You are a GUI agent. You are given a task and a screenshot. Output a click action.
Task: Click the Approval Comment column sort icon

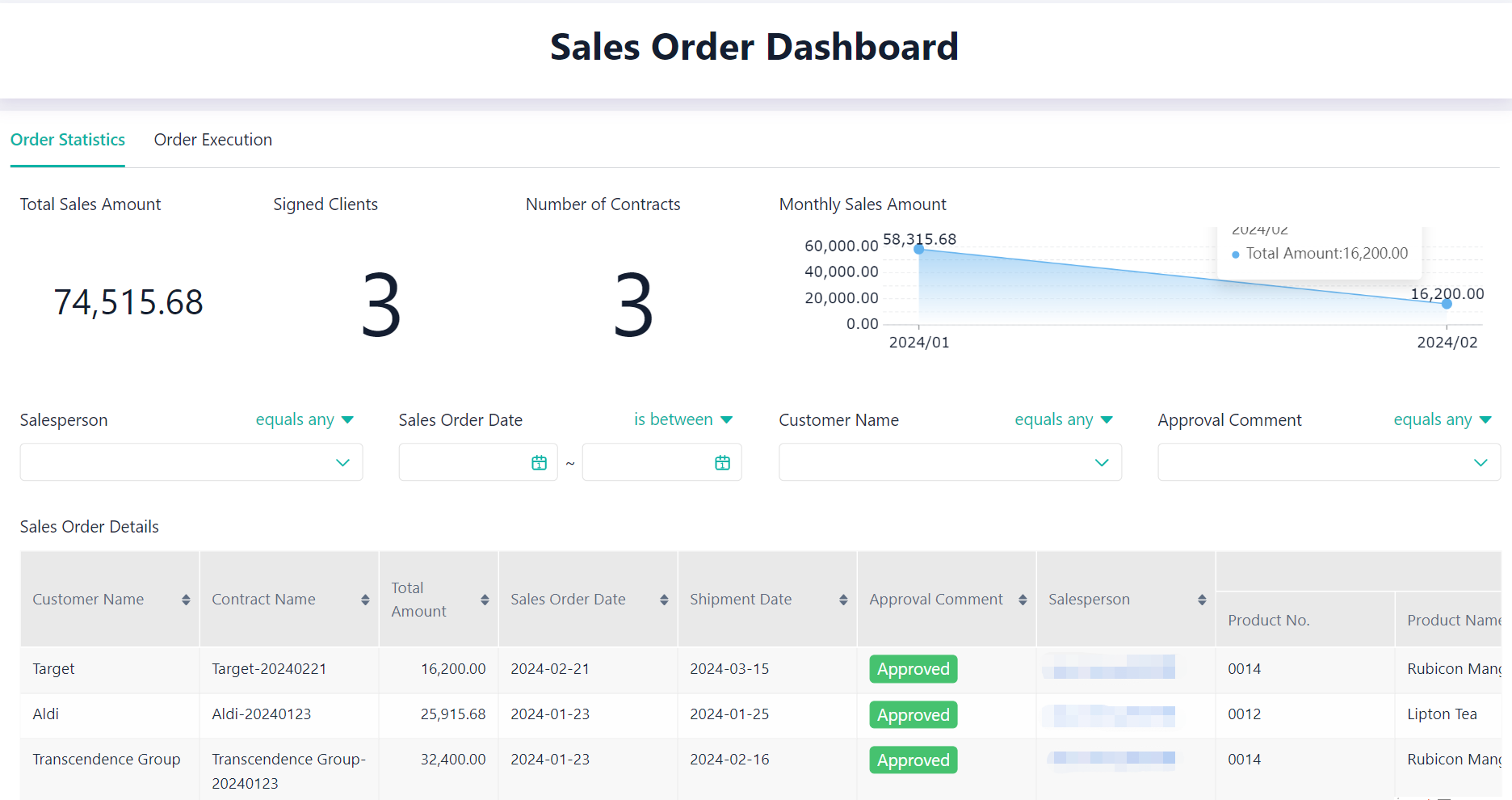[1023, 600]
